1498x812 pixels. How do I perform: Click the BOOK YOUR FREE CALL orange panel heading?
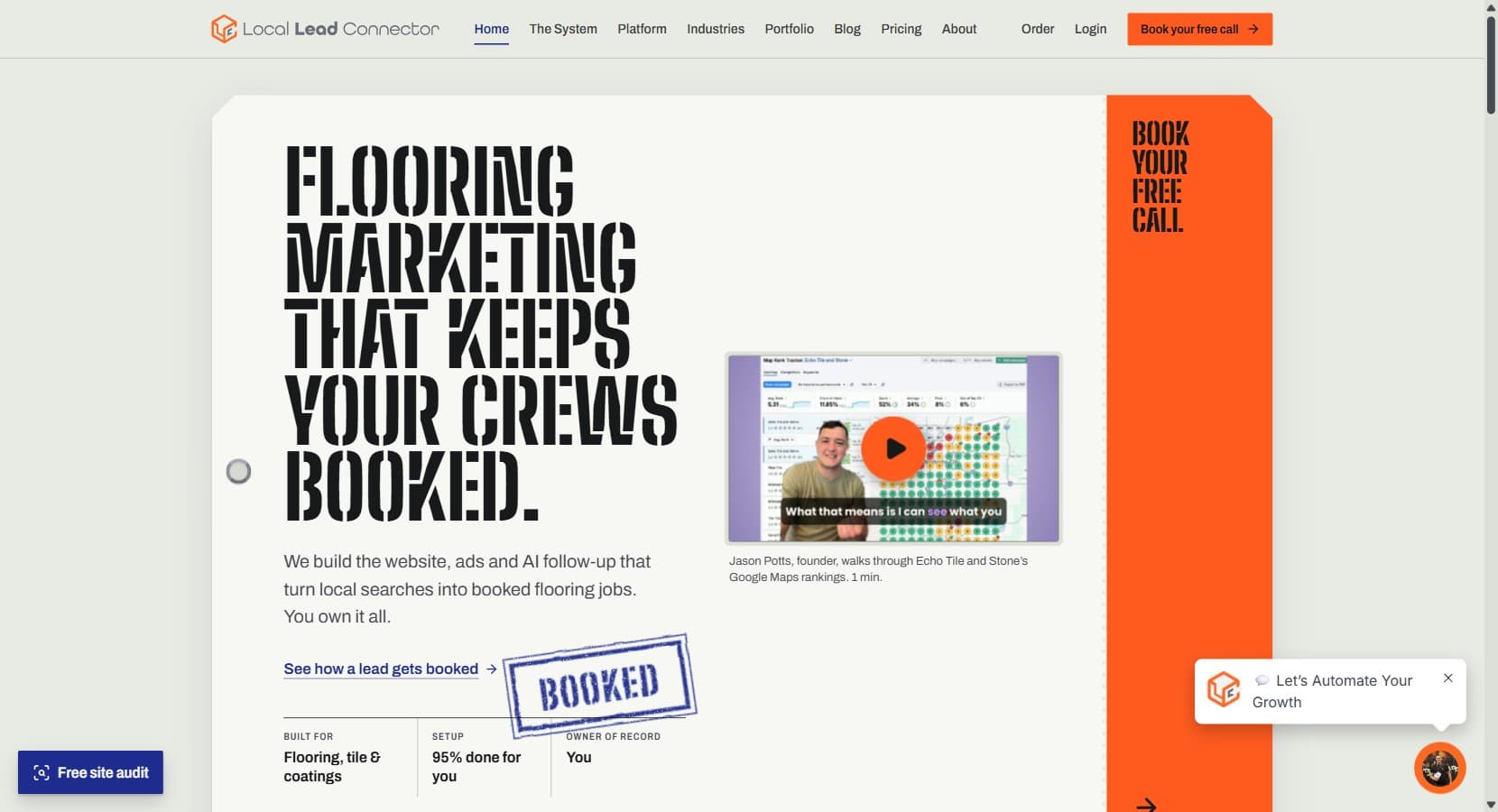1160,177
